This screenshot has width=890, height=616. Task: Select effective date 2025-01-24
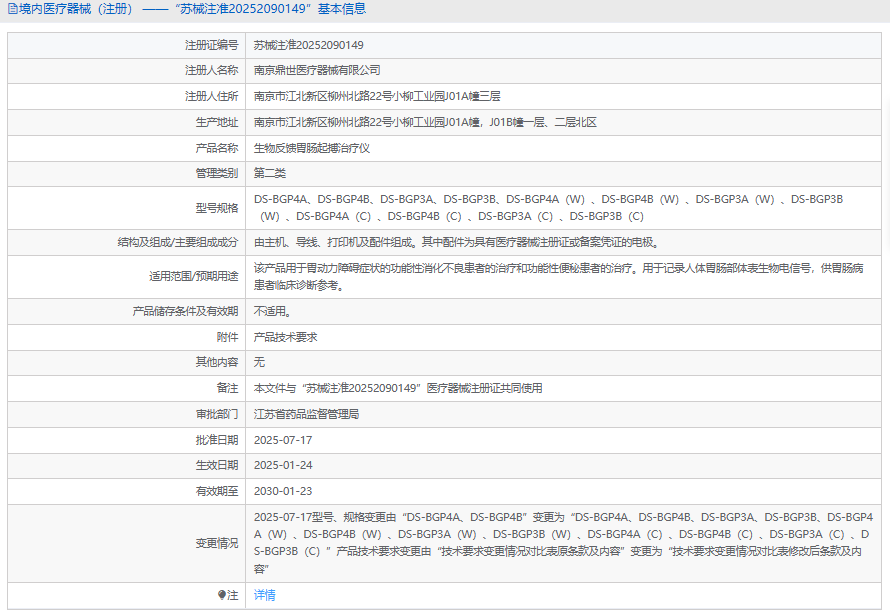283,465
